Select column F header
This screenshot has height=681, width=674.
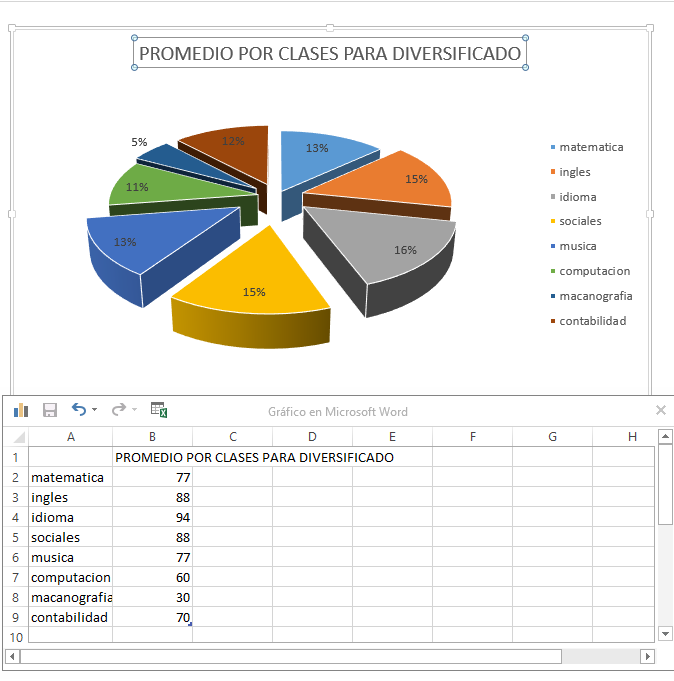[x=472, y=436]
